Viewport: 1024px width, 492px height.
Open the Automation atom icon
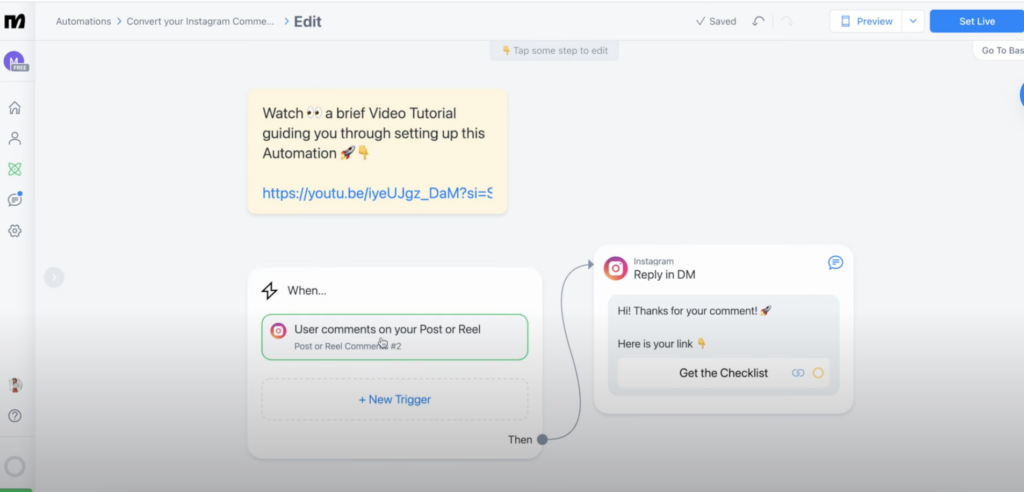[x=14, y=169]
